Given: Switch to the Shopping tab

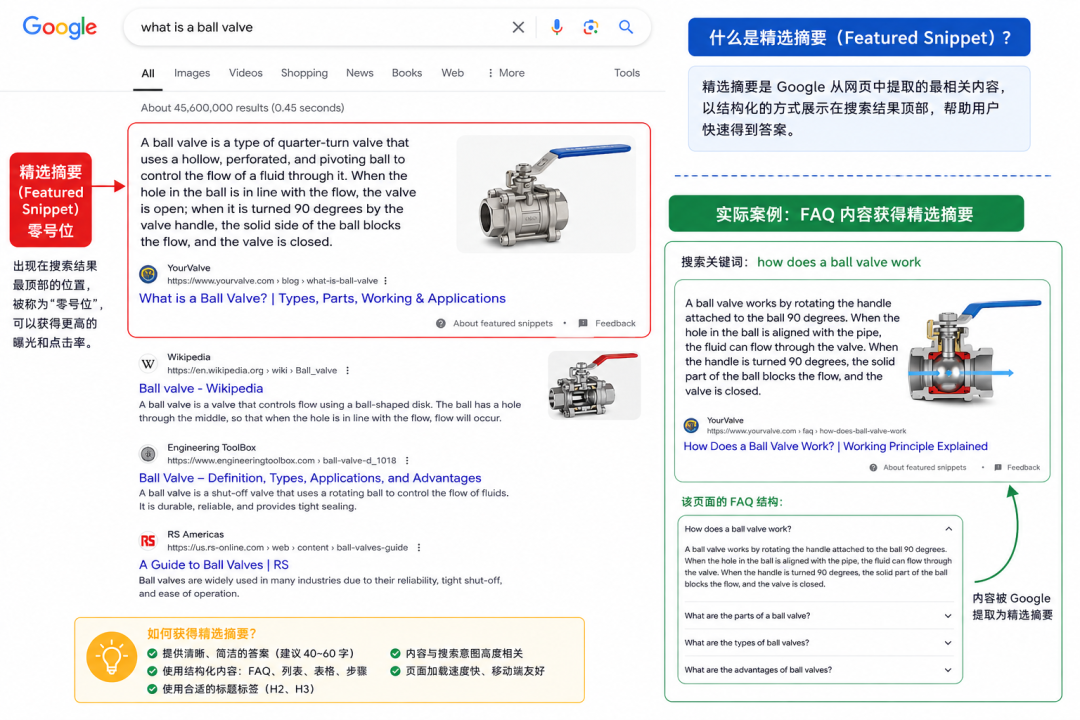Looking at the screenshot, I should coord(304,73).
